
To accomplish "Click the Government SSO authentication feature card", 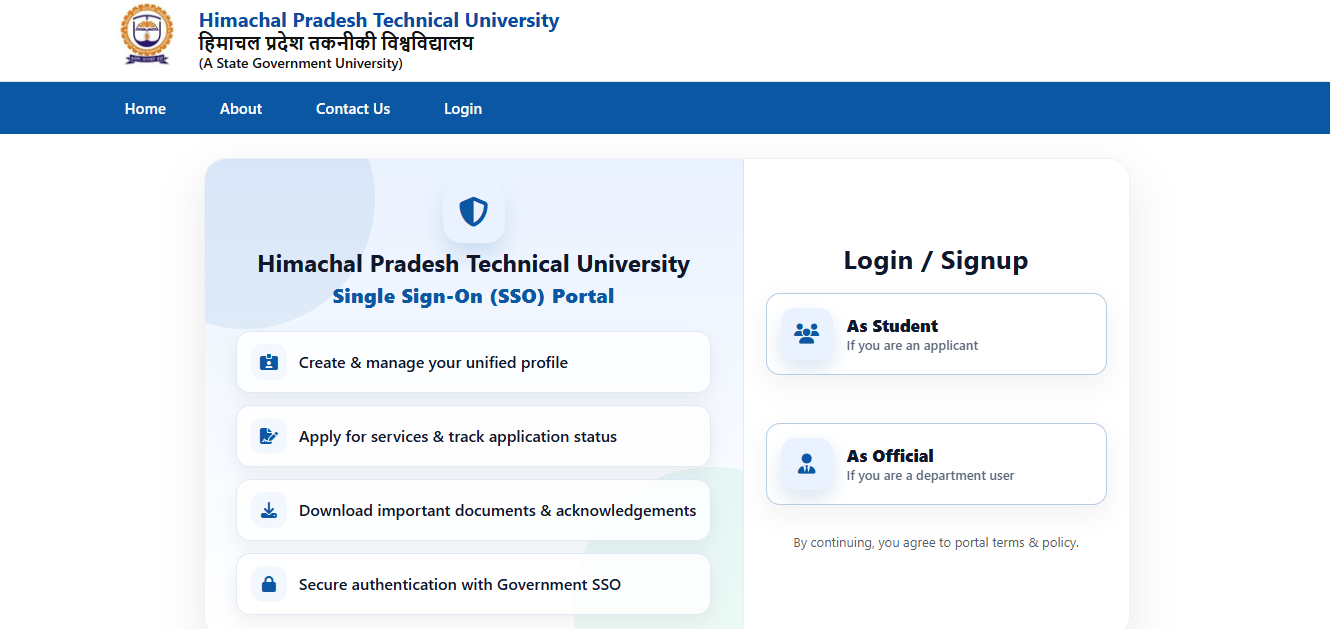I will click(473, 584).
